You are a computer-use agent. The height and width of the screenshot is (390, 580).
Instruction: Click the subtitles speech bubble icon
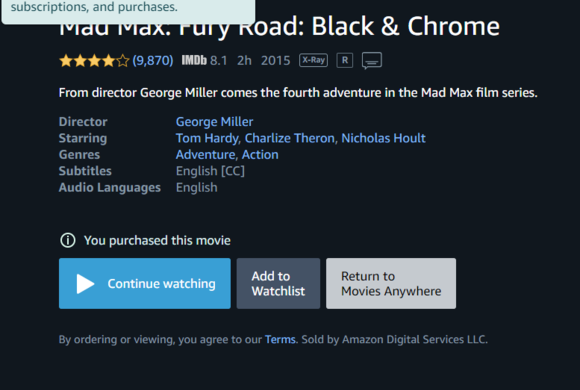click(372, 61)
